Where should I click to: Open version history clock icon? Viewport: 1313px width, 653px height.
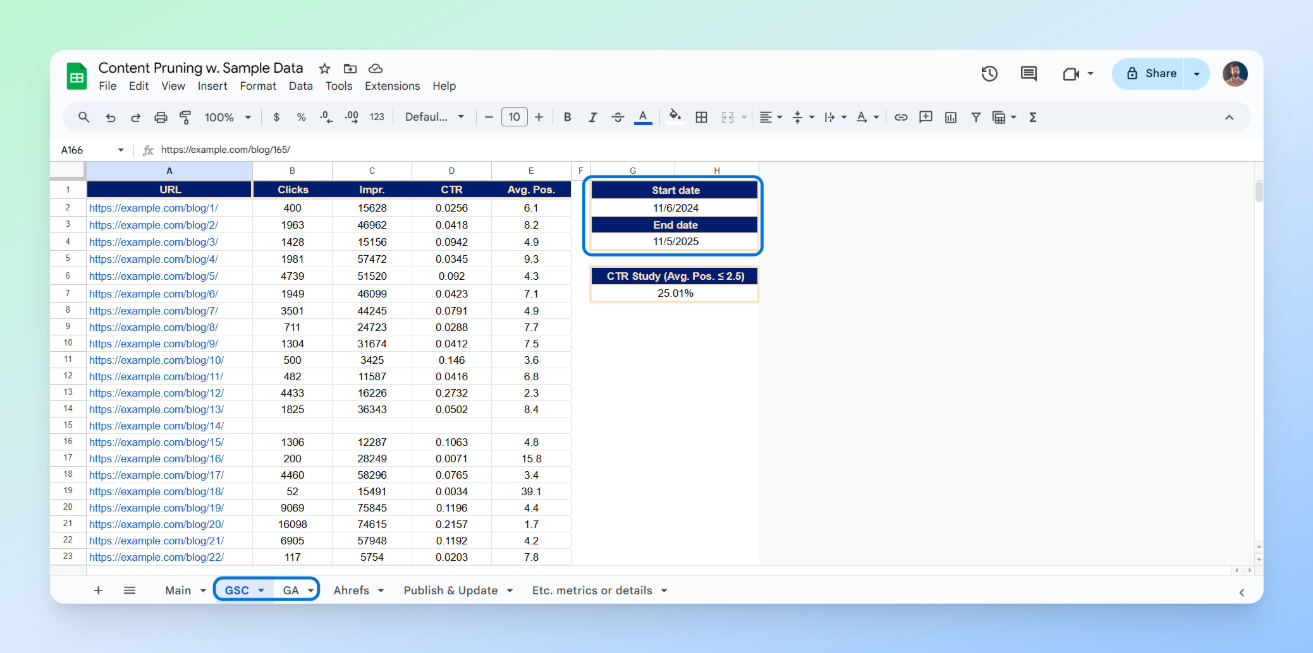click(989, 73)
